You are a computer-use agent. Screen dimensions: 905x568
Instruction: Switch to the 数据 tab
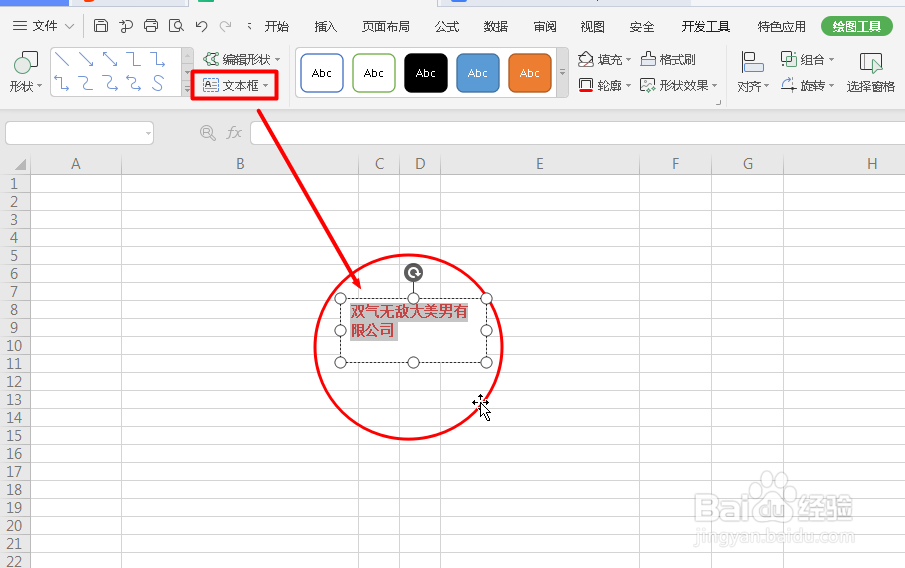(x=496, y=27)
